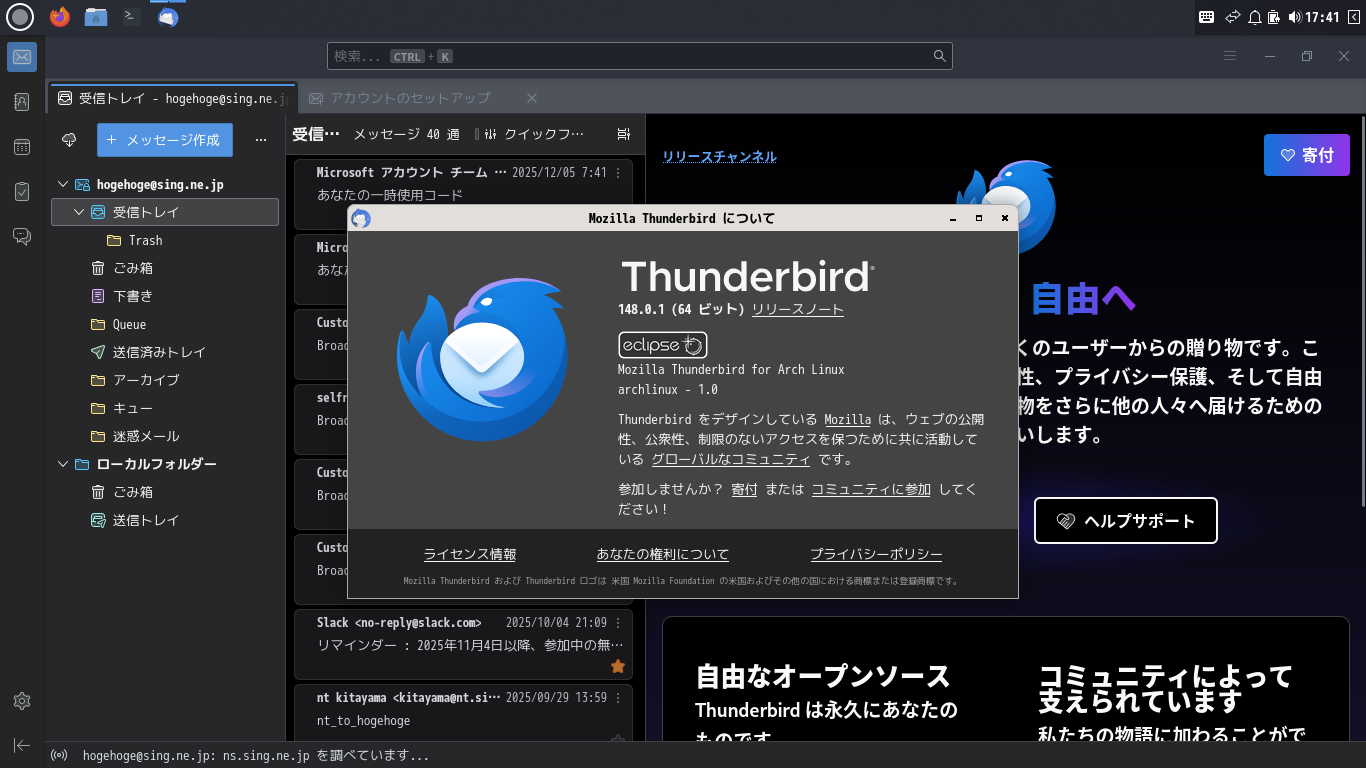Open message list display options icon
Image resolution: width=1366 pixels, height=768 pixels.
624,134
